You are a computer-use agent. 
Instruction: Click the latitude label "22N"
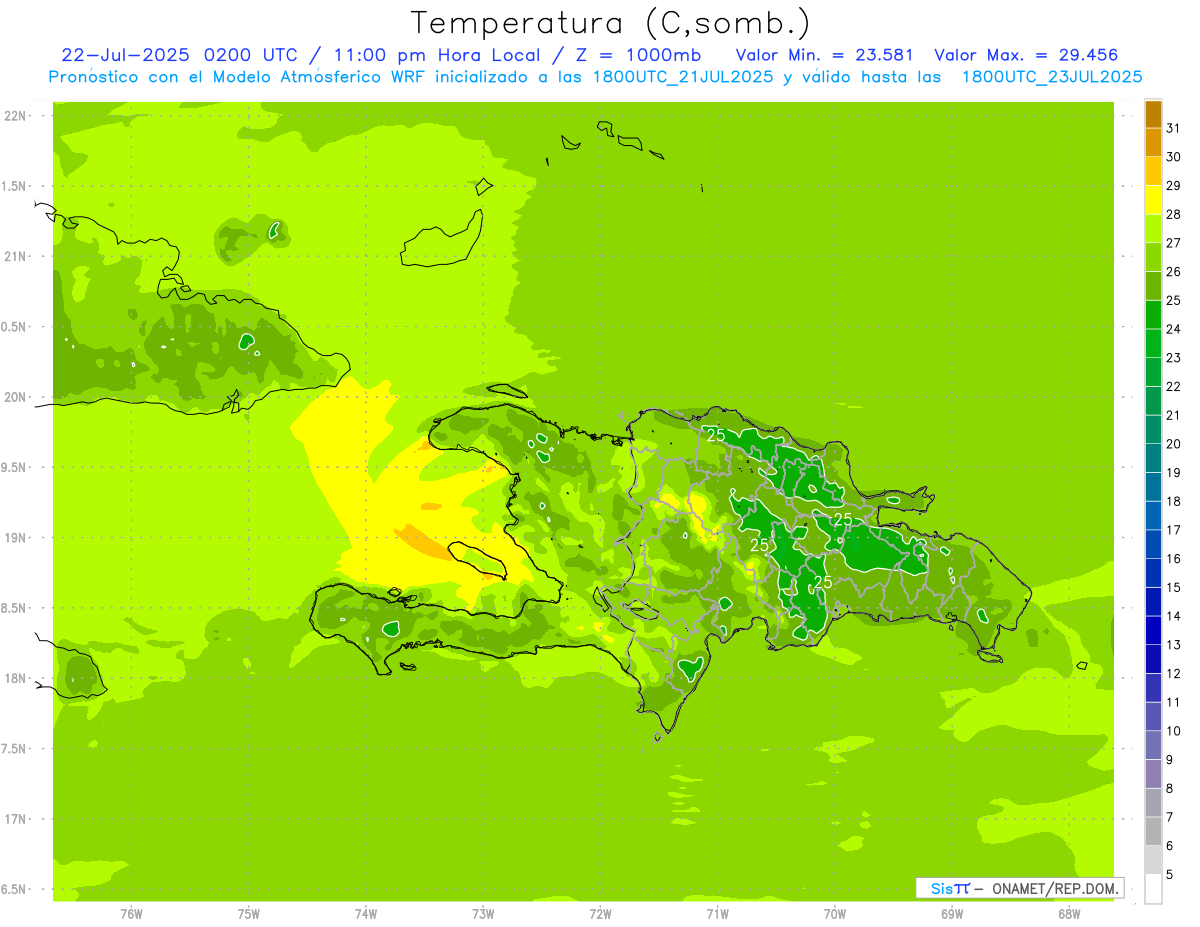[16, 115]
